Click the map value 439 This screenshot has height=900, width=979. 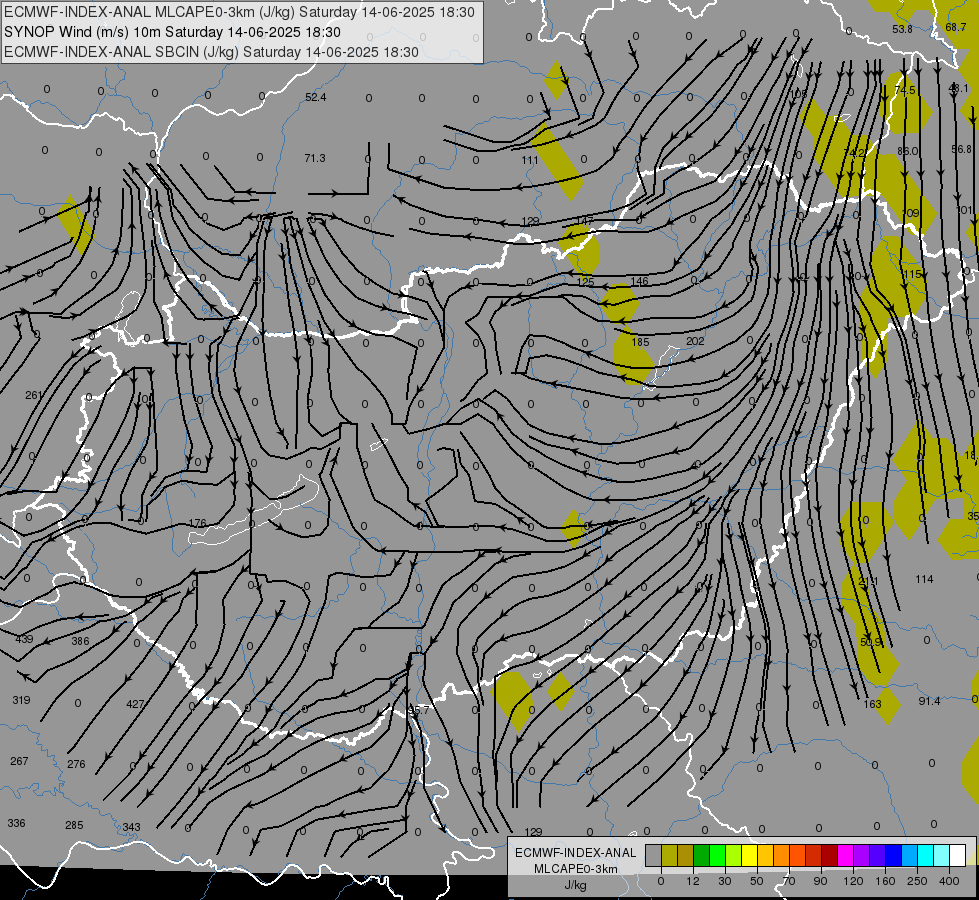point(24,640)
